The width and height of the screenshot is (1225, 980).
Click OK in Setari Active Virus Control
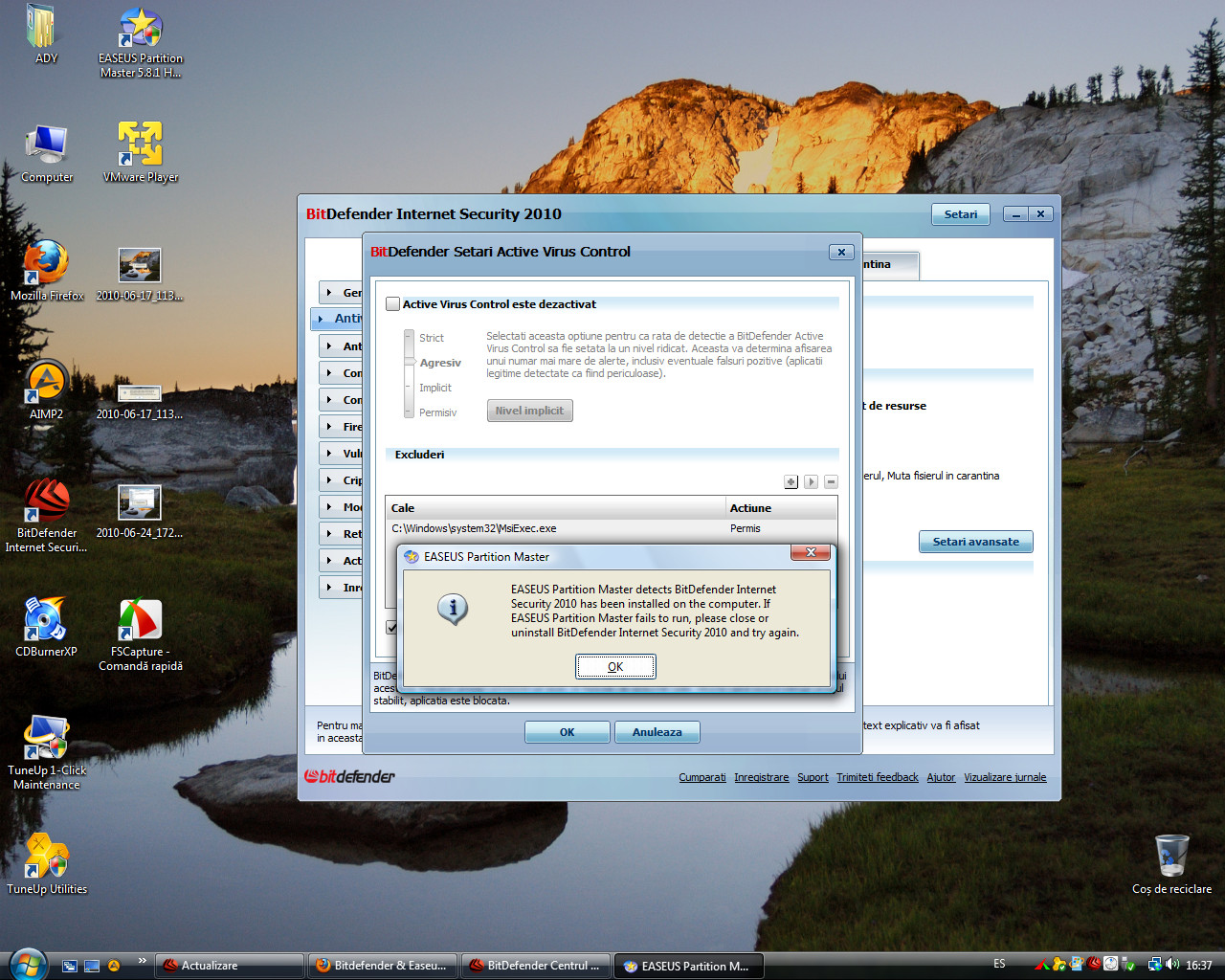(567, 732)
